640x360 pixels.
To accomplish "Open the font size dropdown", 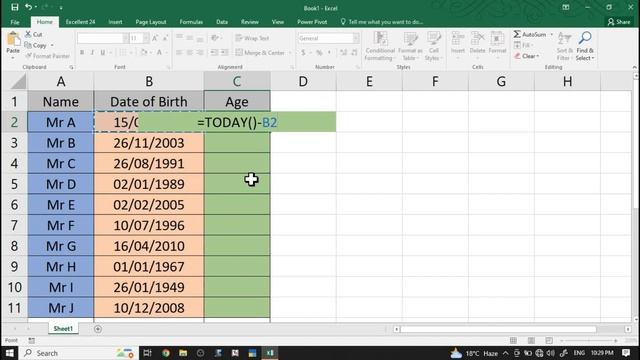I will [146, 38].
